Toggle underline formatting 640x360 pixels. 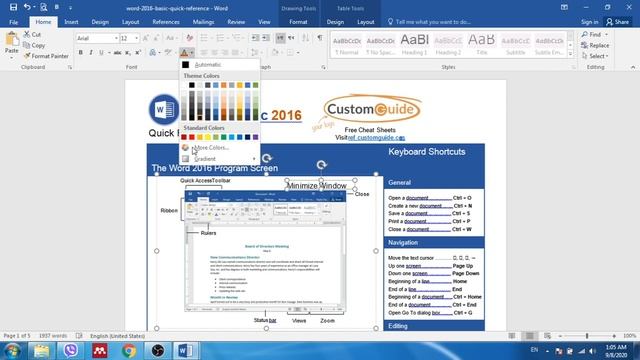(x=101, y=52)
